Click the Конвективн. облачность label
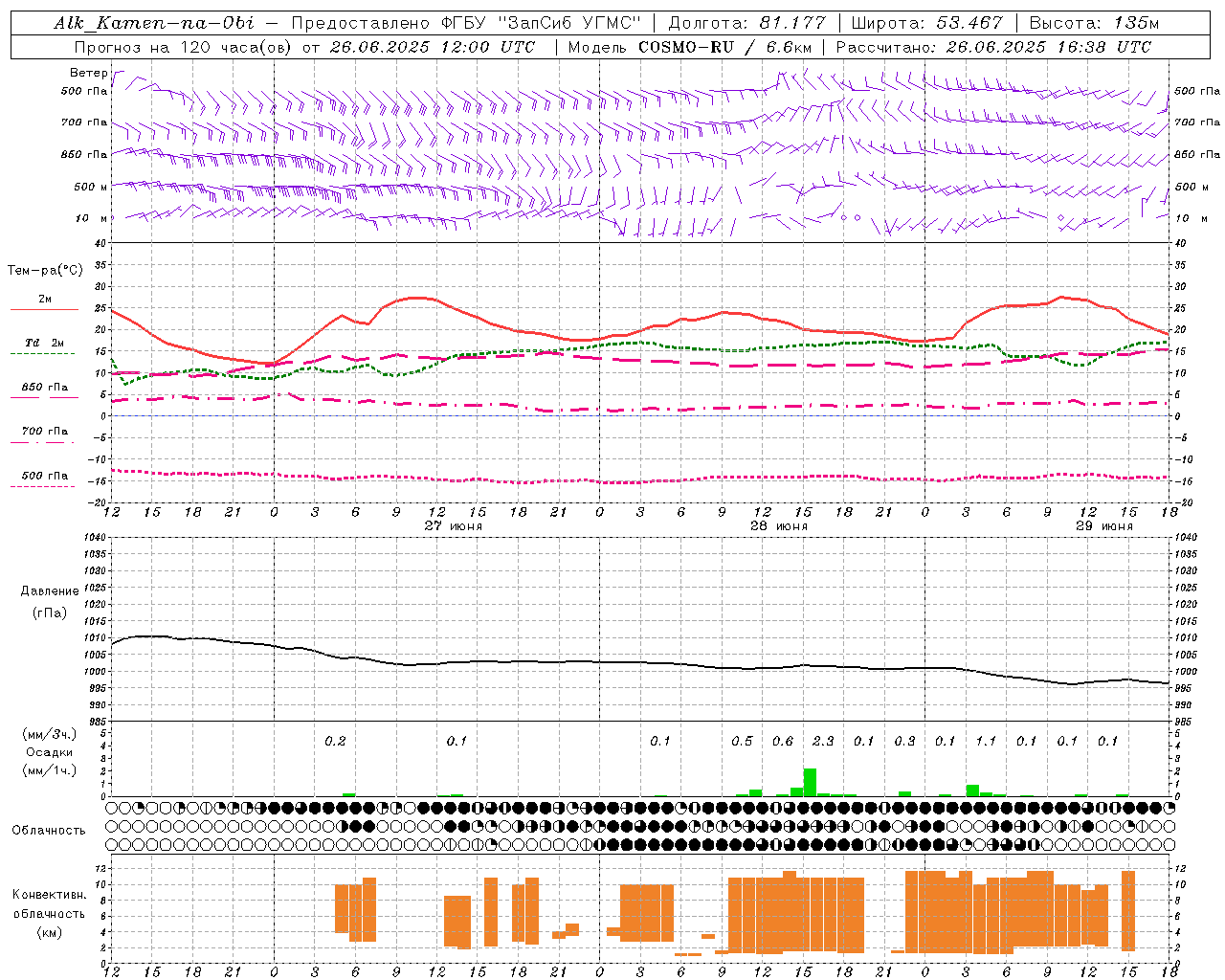1225x980 pixels. point(49,903)
